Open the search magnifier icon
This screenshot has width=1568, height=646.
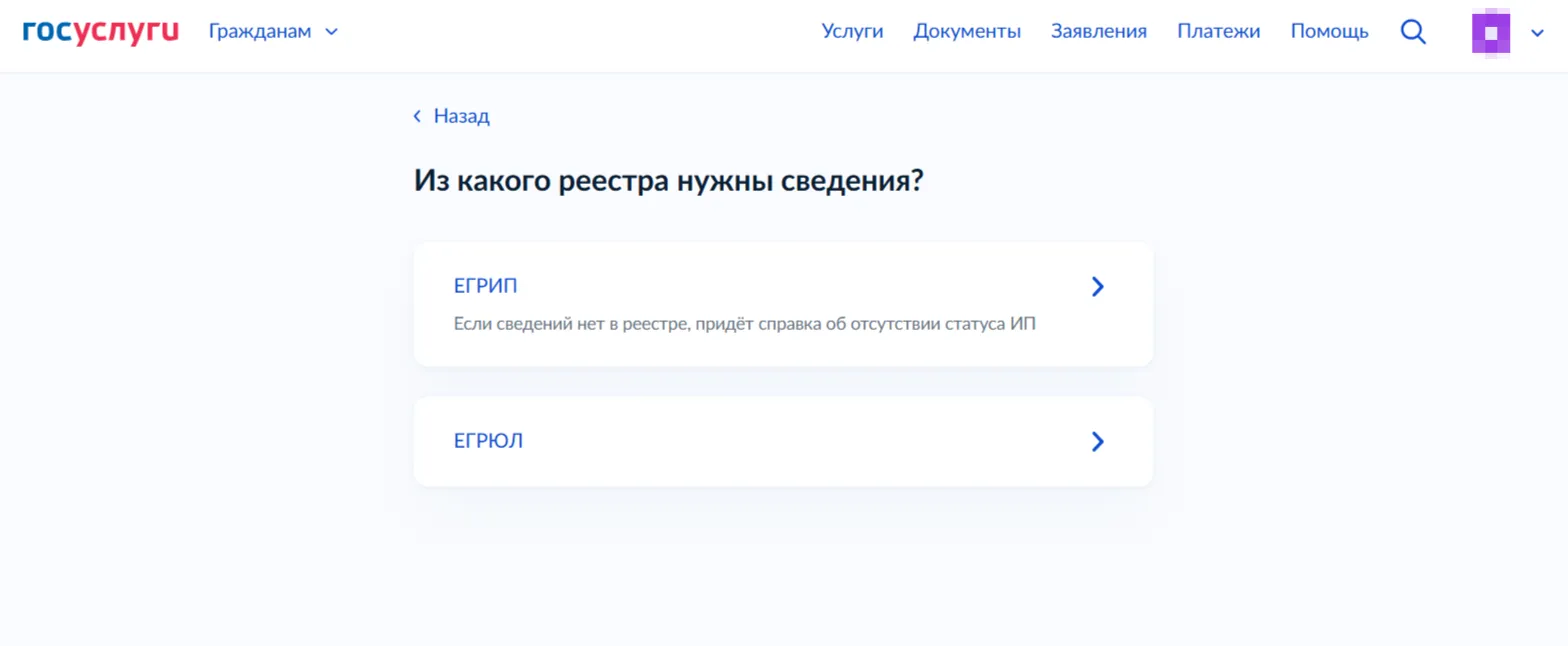(x=1413, y=32)
